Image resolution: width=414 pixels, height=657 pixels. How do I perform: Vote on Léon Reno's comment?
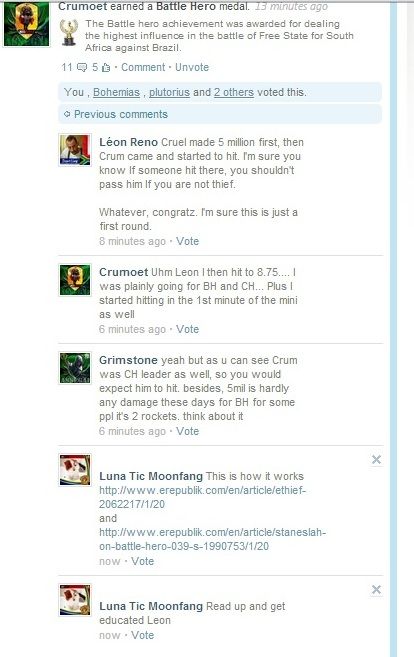[x=187, y=241]
